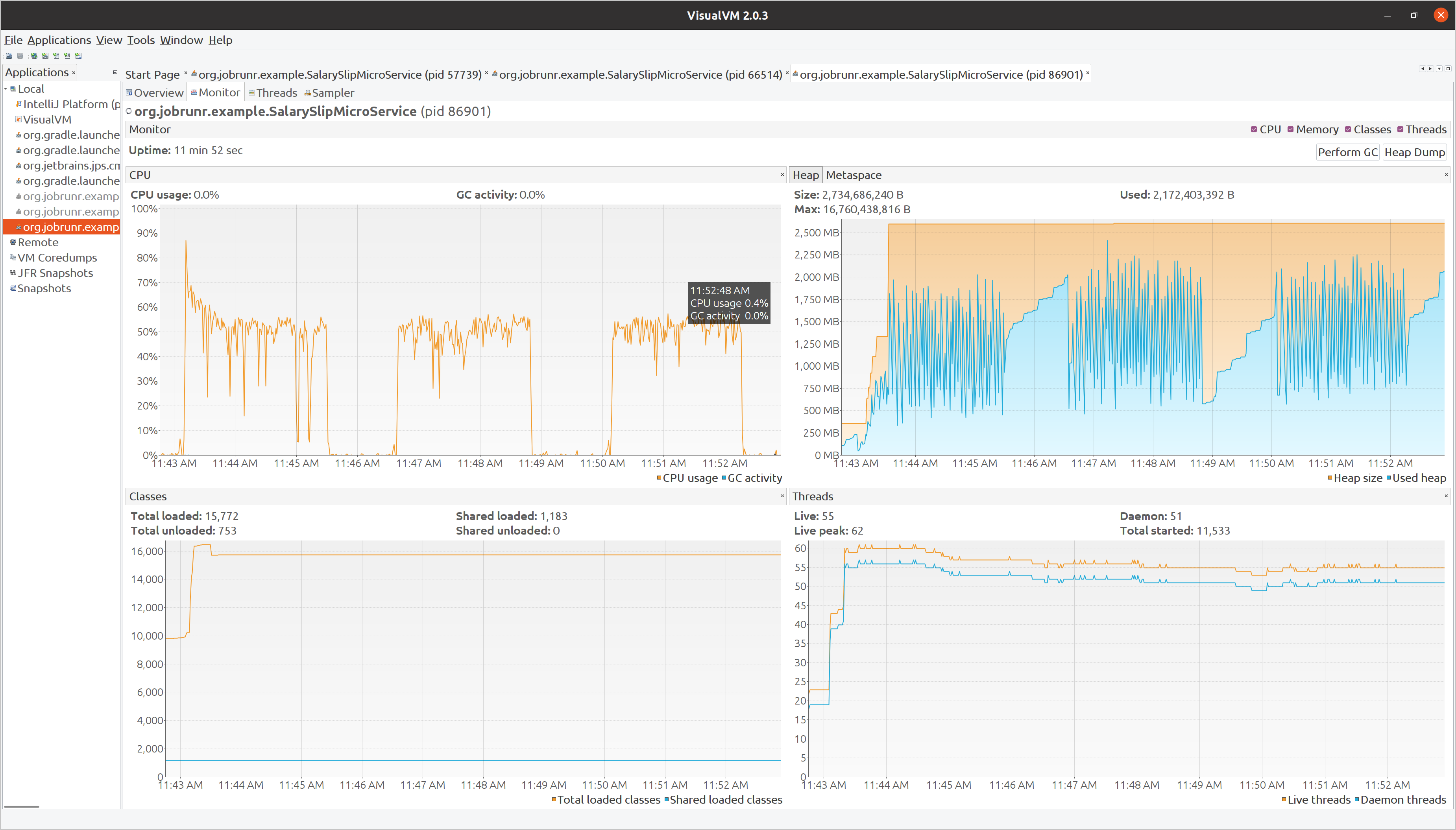Select IntelliJ Platform in Applications tree
This screenshot has width=1456, height=830.
pyautogui.click(x=65, y=104)
